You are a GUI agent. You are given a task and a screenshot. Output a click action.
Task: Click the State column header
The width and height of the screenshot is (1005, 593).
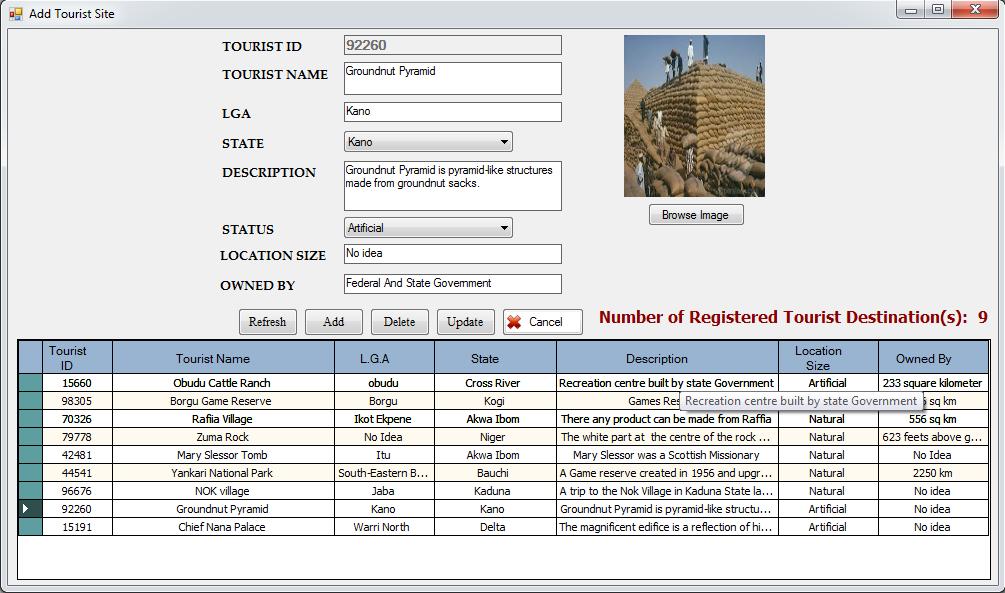coord(494,358)
